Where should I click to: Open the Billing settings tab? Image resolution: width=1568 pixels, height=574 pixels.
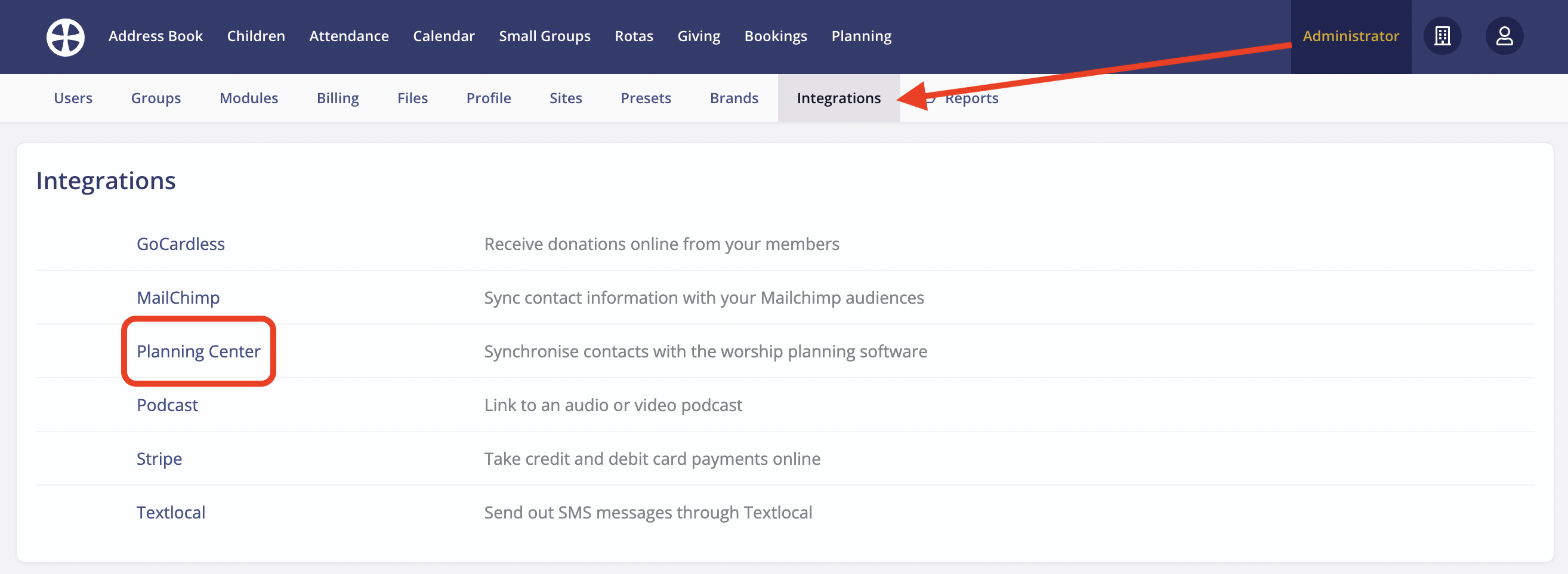click(x=337, y=97)
